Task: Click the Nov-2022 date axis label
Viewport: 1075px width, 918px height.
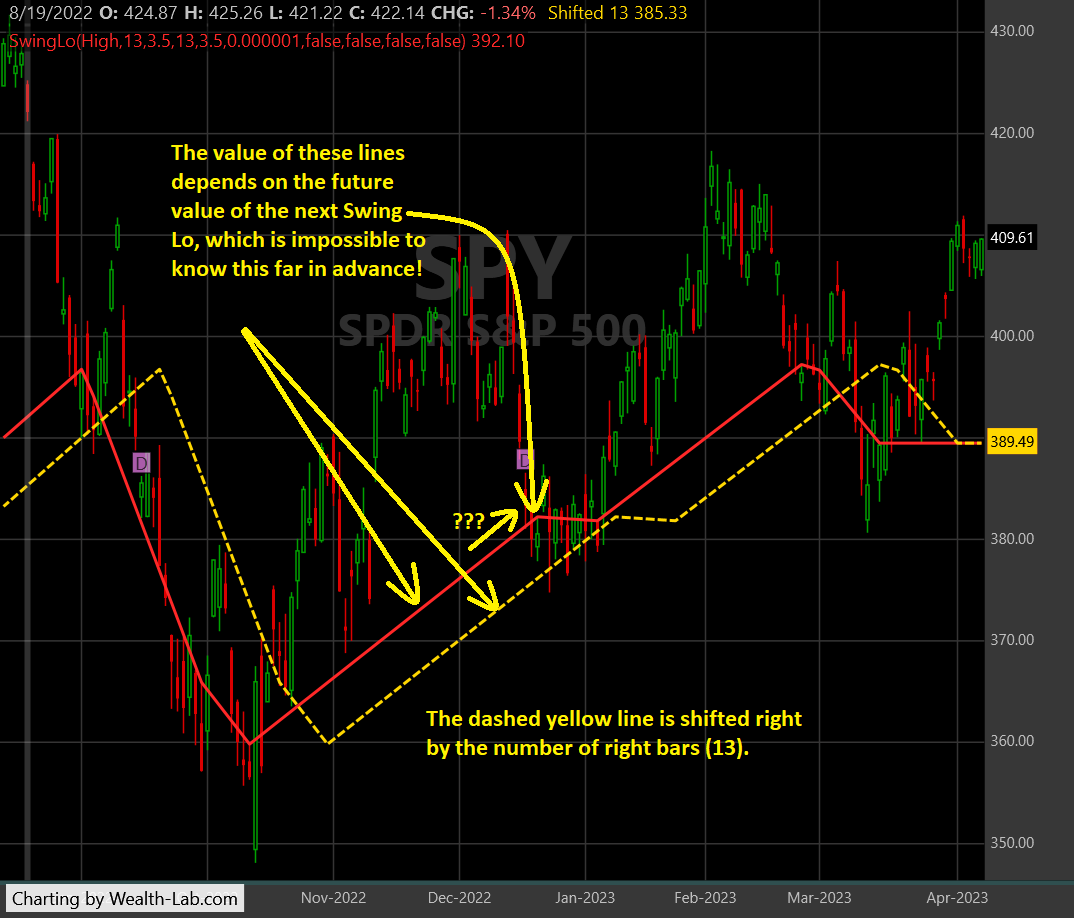Action: 333,897
